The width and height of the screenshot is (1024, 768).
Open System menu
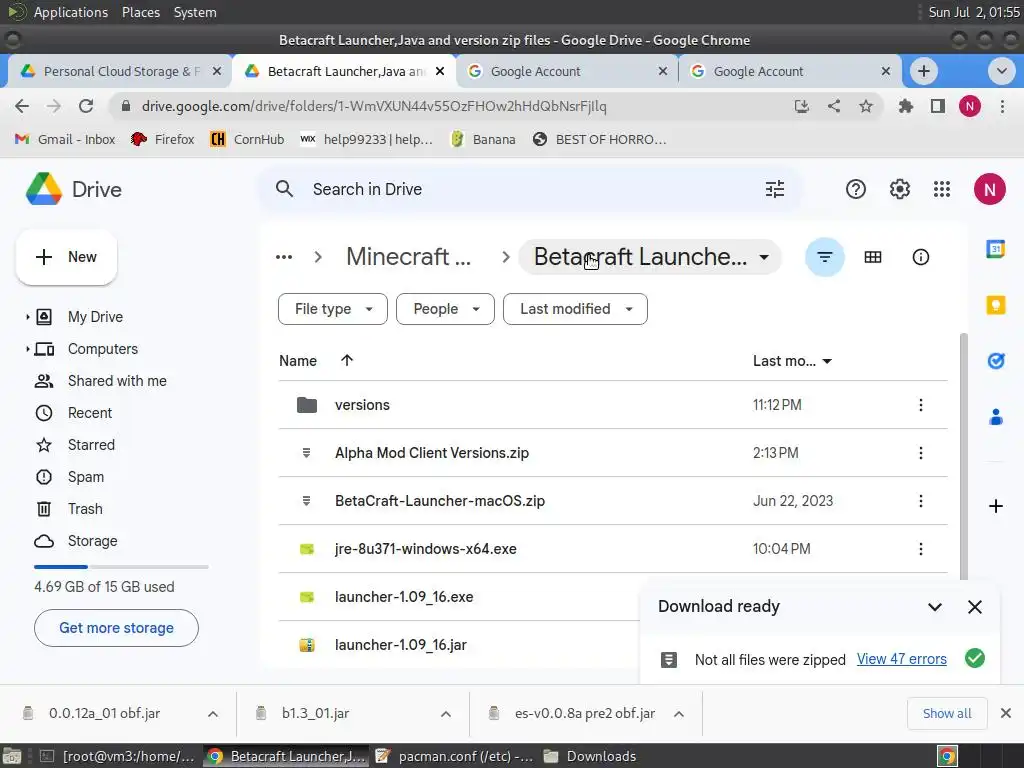click(195, 12)
